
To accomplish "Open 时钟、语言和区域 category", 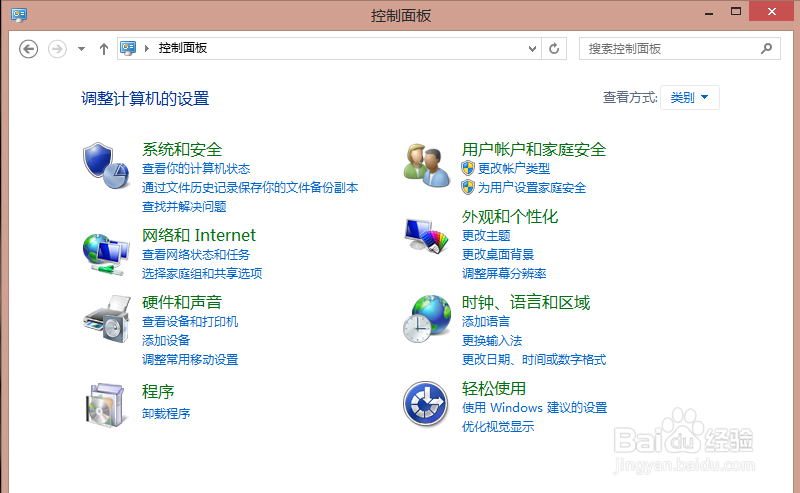I will coord(526,302).
